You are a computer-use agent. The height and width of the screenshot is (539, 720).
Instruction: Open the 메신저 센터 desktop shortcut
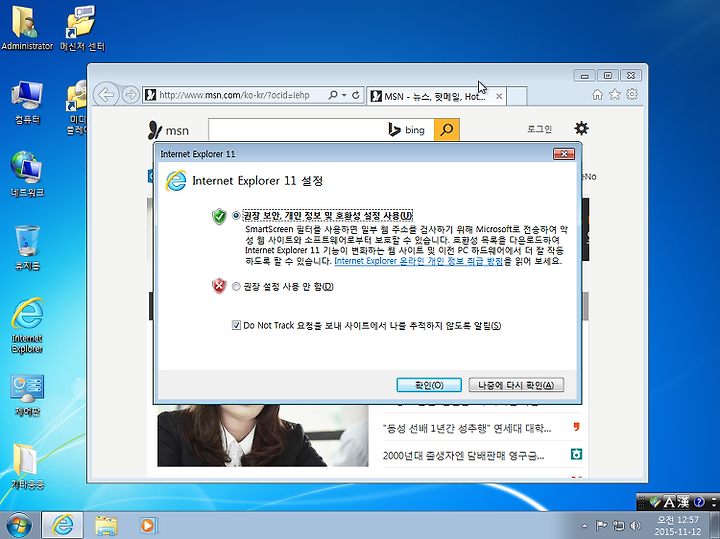click(x=82, y=27)
